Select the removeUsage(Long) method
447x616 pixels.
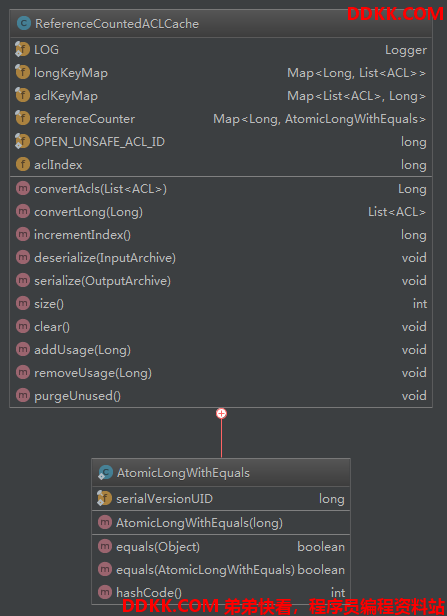93,373
